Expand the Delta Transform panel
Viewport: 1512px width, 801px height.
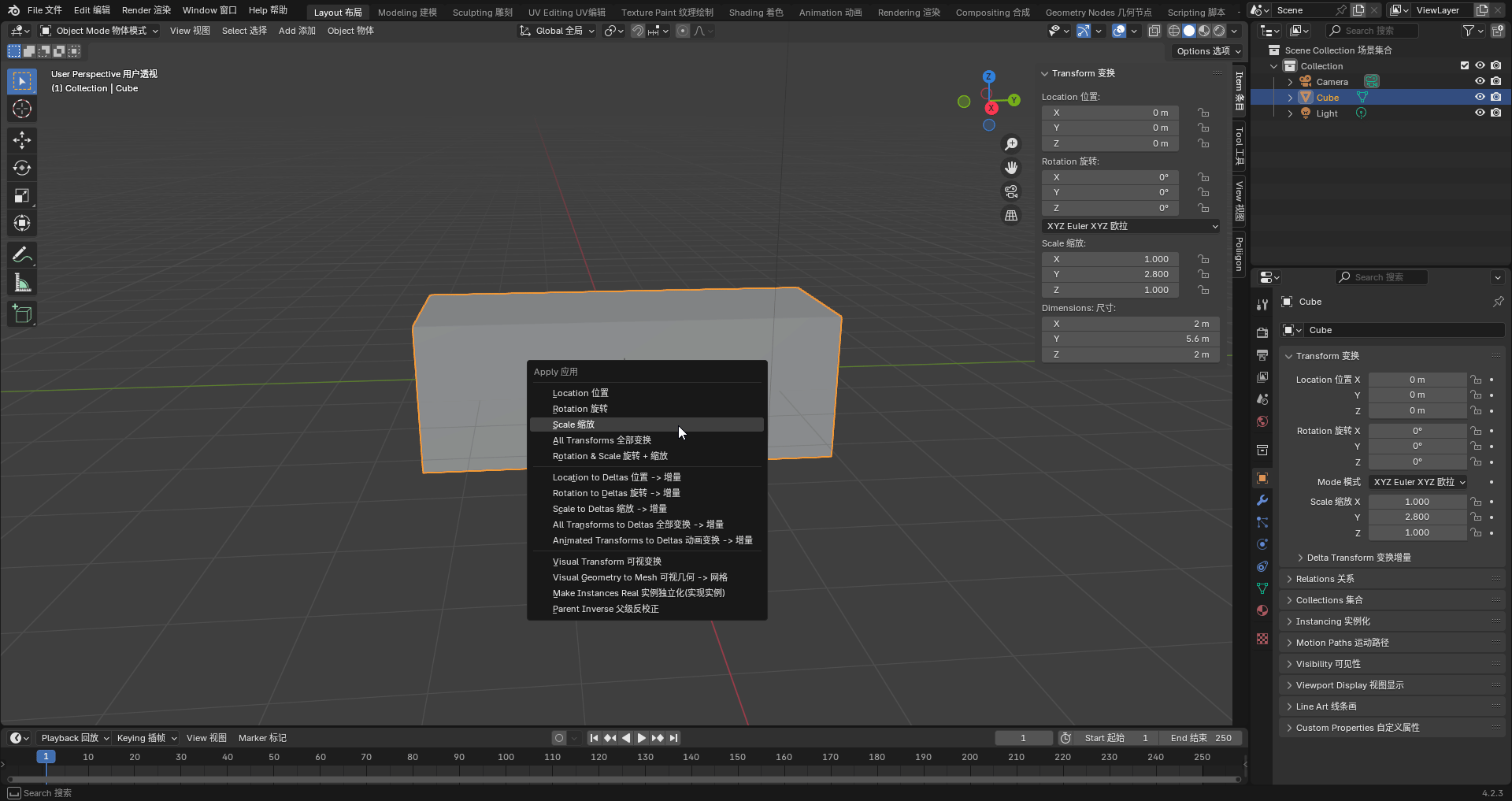pos(1358,558)
